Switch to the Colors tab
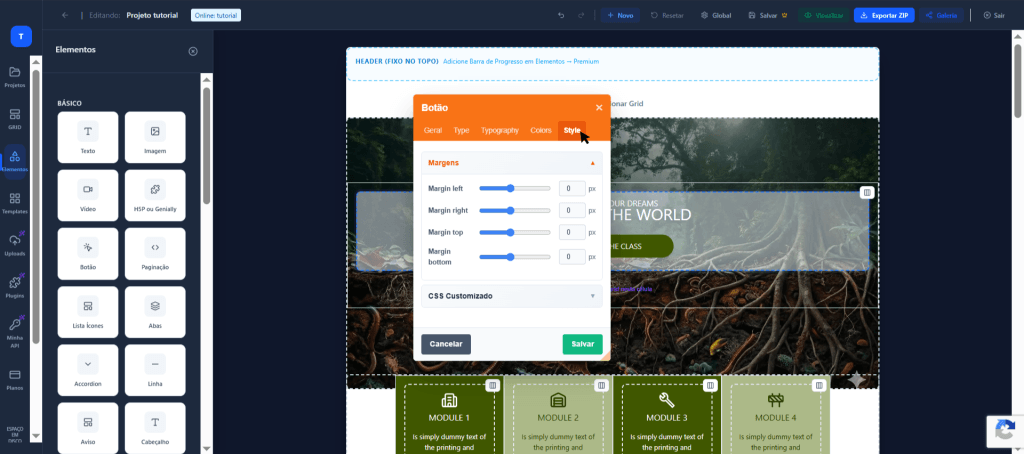This screenshot has height=454, width=1024. [540, 130]
